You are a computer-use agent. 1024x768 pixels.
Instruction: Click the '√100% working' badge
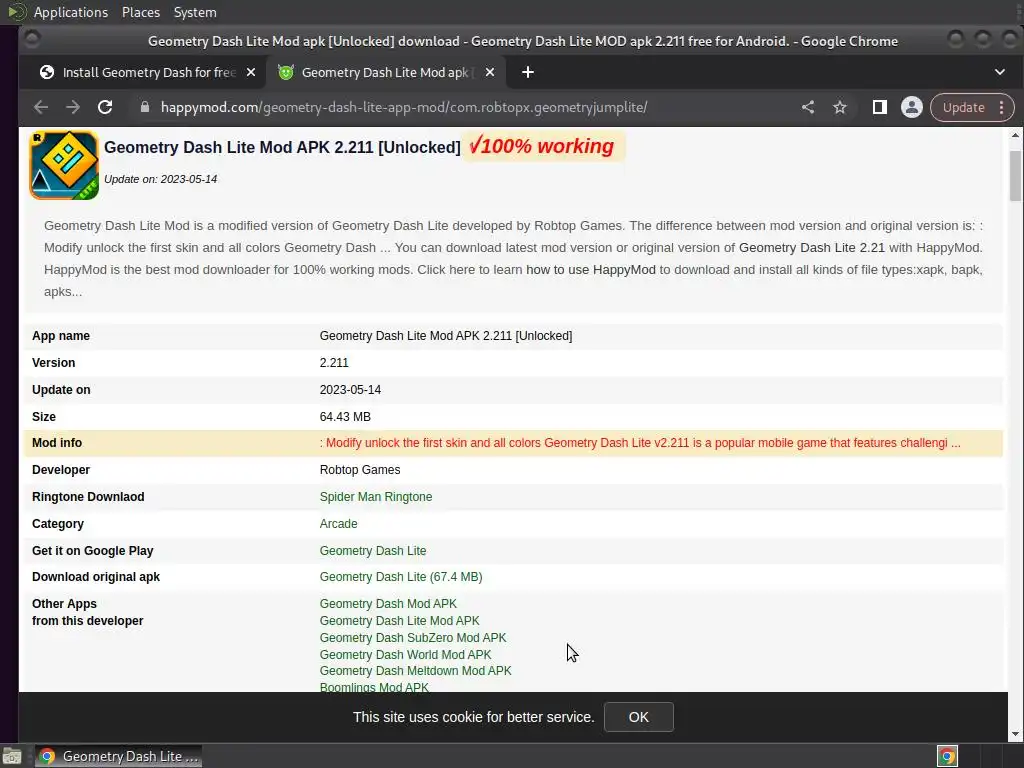pos(542,146)
